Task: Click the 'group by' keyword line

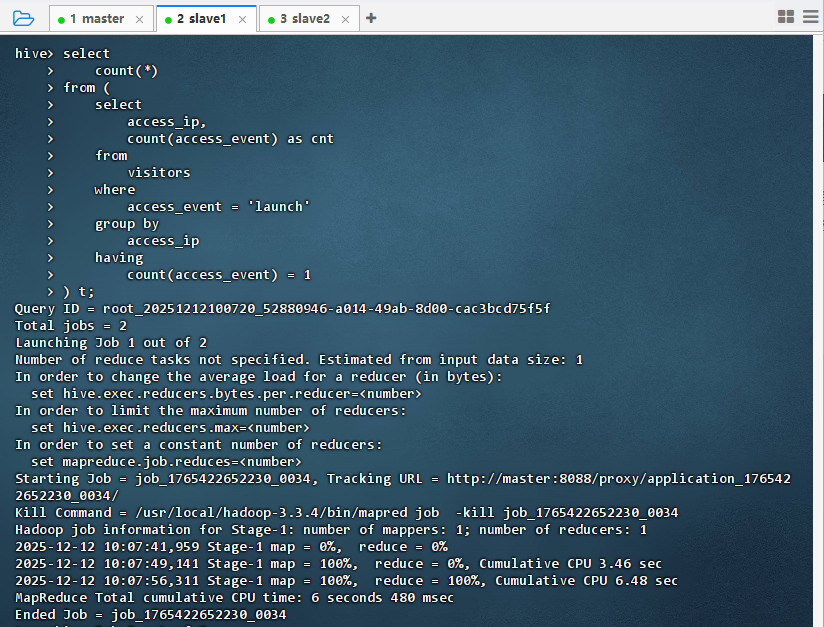Action: [x=127, y=224]
